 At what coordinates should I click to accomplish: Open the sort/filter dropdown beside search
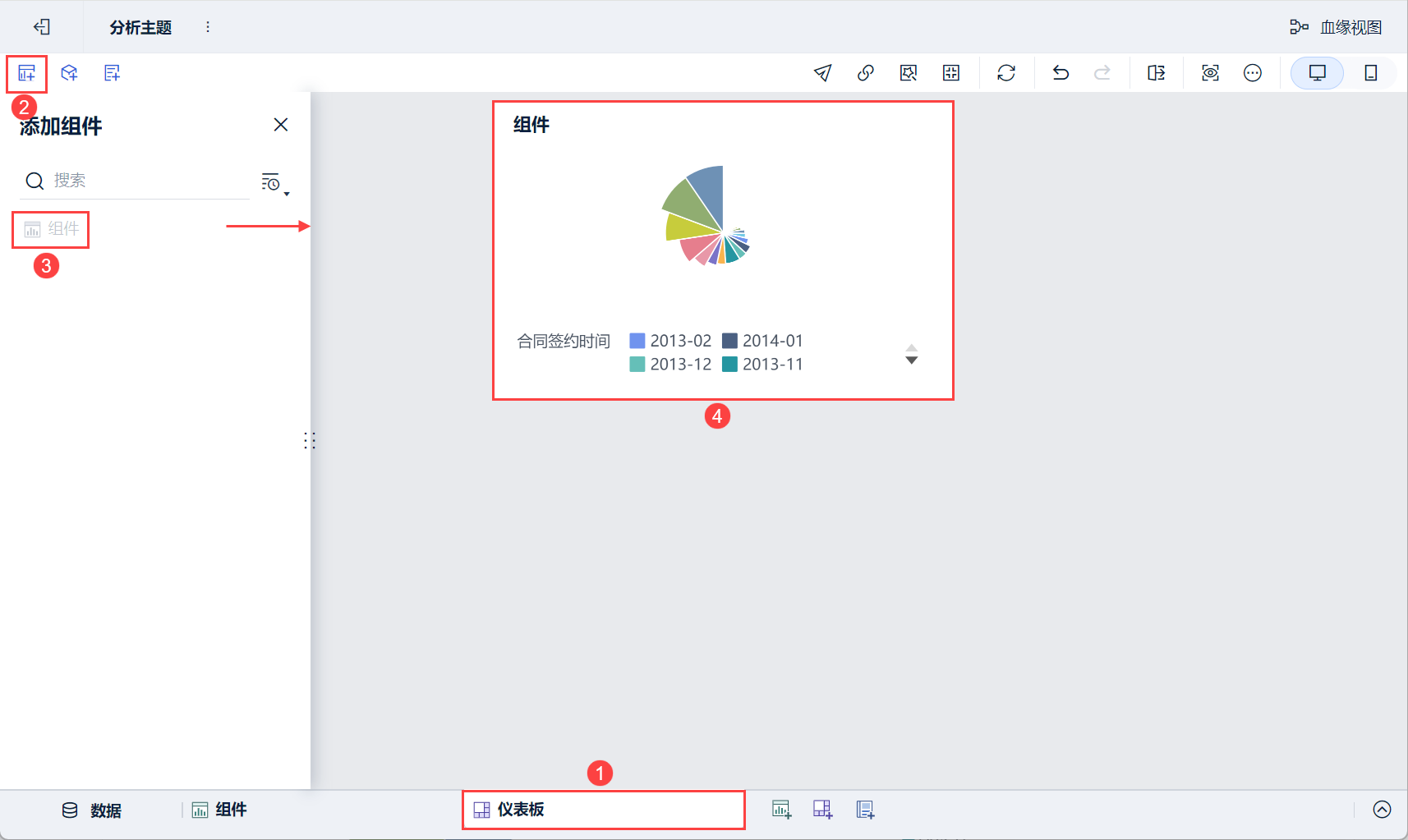point(275,182)
